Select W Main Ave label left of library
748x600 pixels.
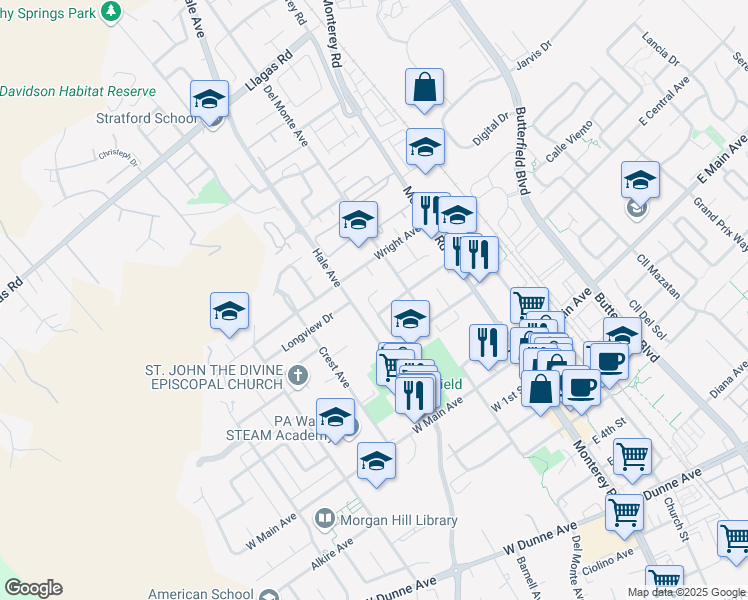pyautogui.click(x=271, y=531)
